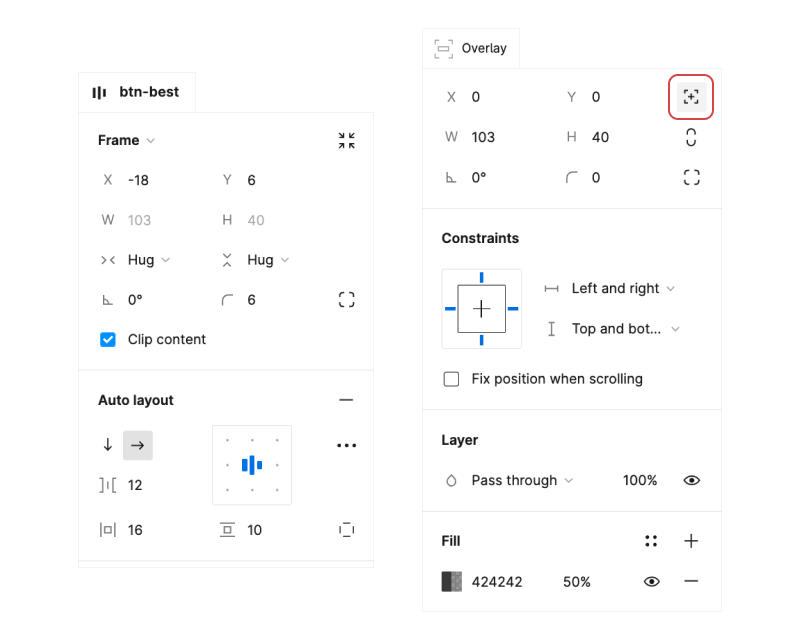Open fill styles four-dot icon
This screenshot has height=640, width=800.
651,541
